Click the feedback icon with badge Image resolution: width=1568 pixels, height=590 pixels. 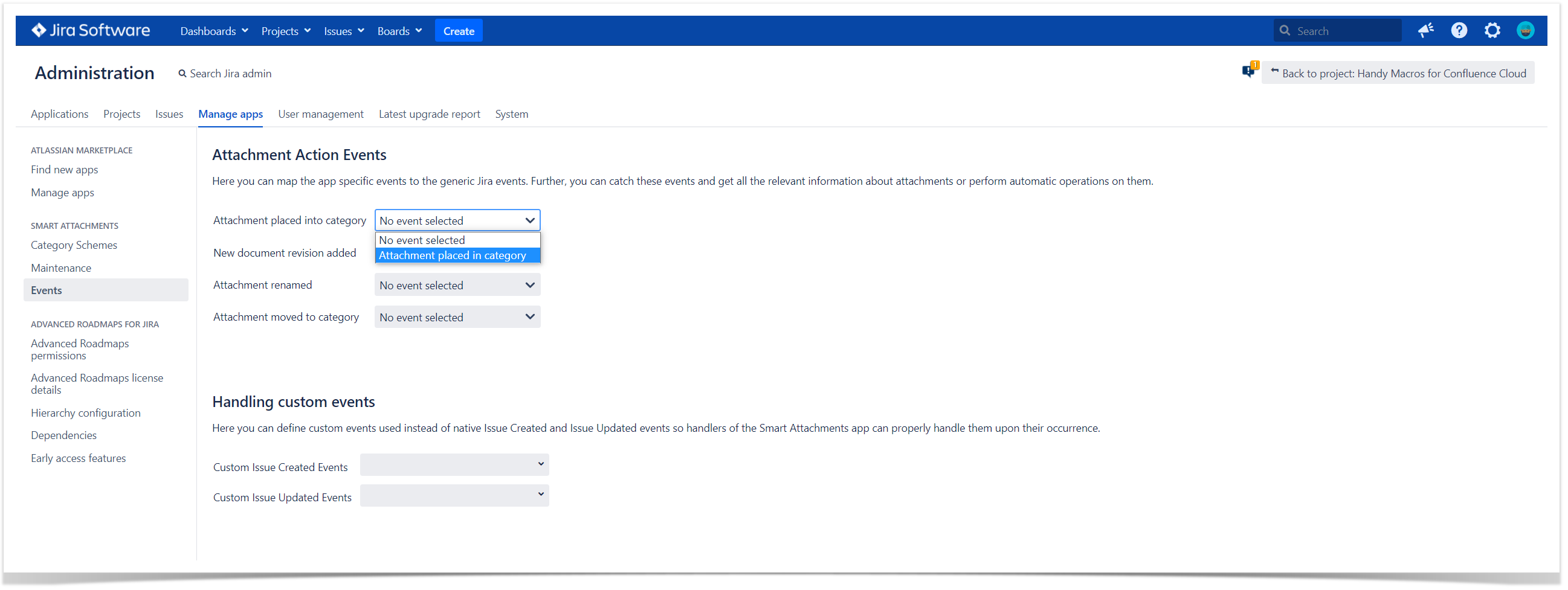coord(1249,72)
